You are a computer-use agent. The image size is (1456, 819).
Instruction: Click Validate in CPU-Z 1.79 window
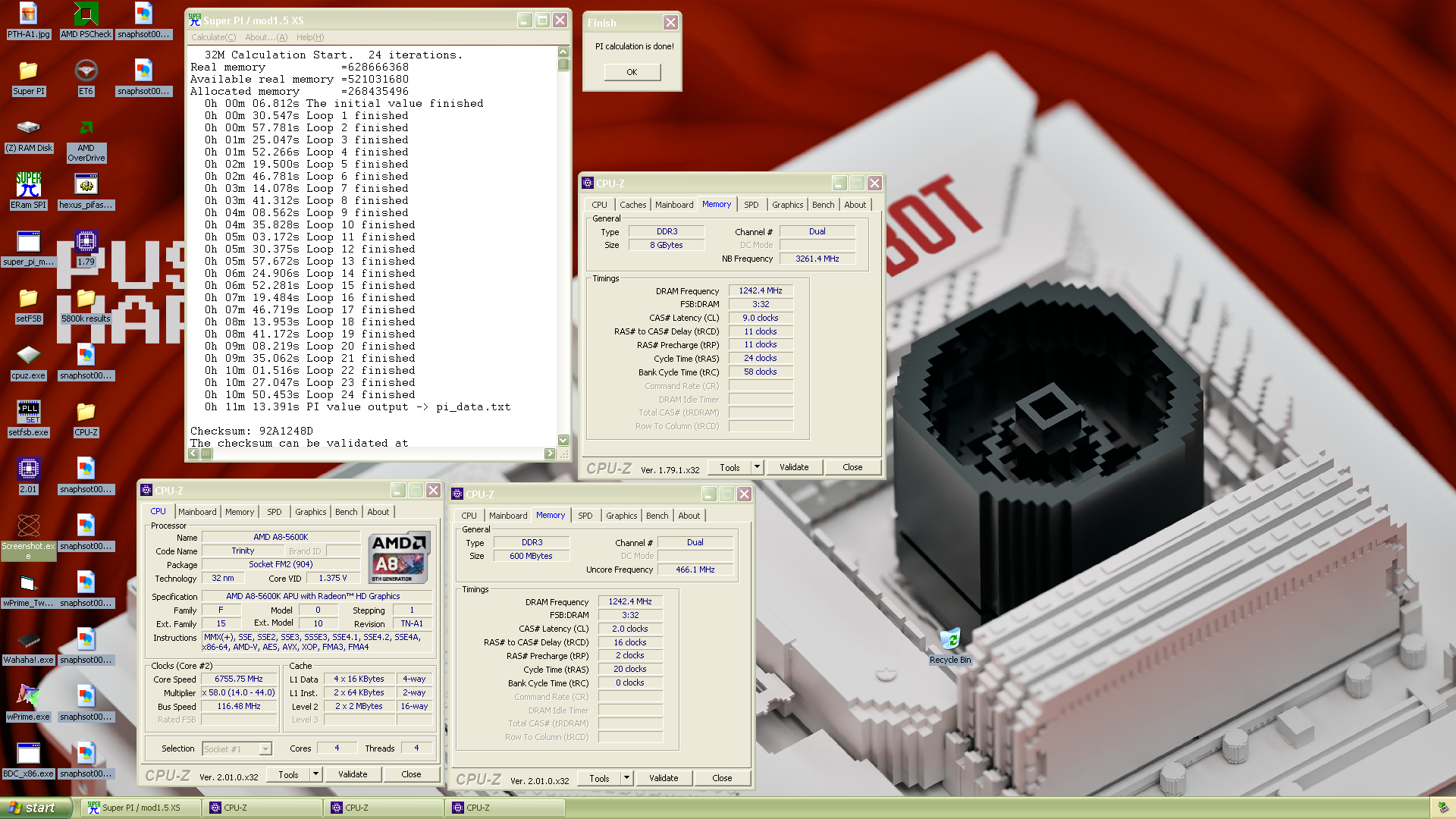[x=793, y=467]
